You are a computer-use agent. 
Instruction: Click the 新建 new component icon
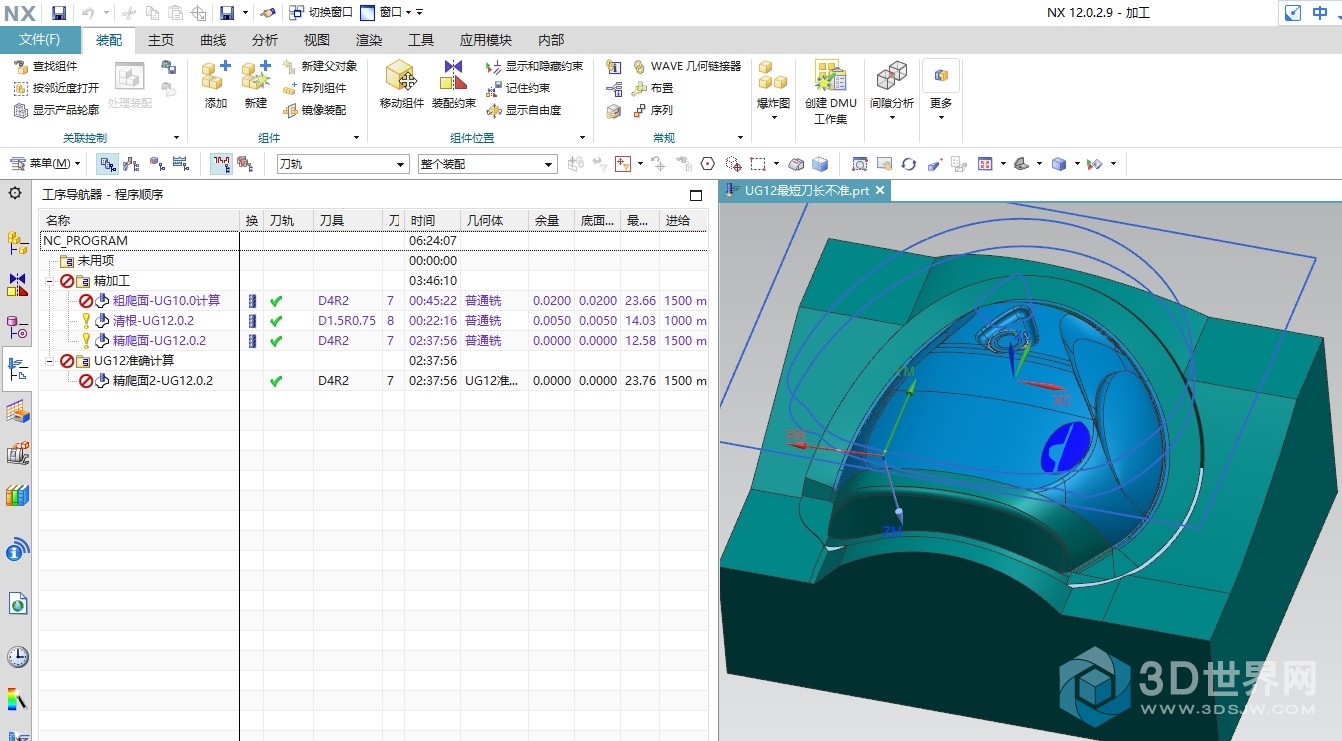[256, 84]
